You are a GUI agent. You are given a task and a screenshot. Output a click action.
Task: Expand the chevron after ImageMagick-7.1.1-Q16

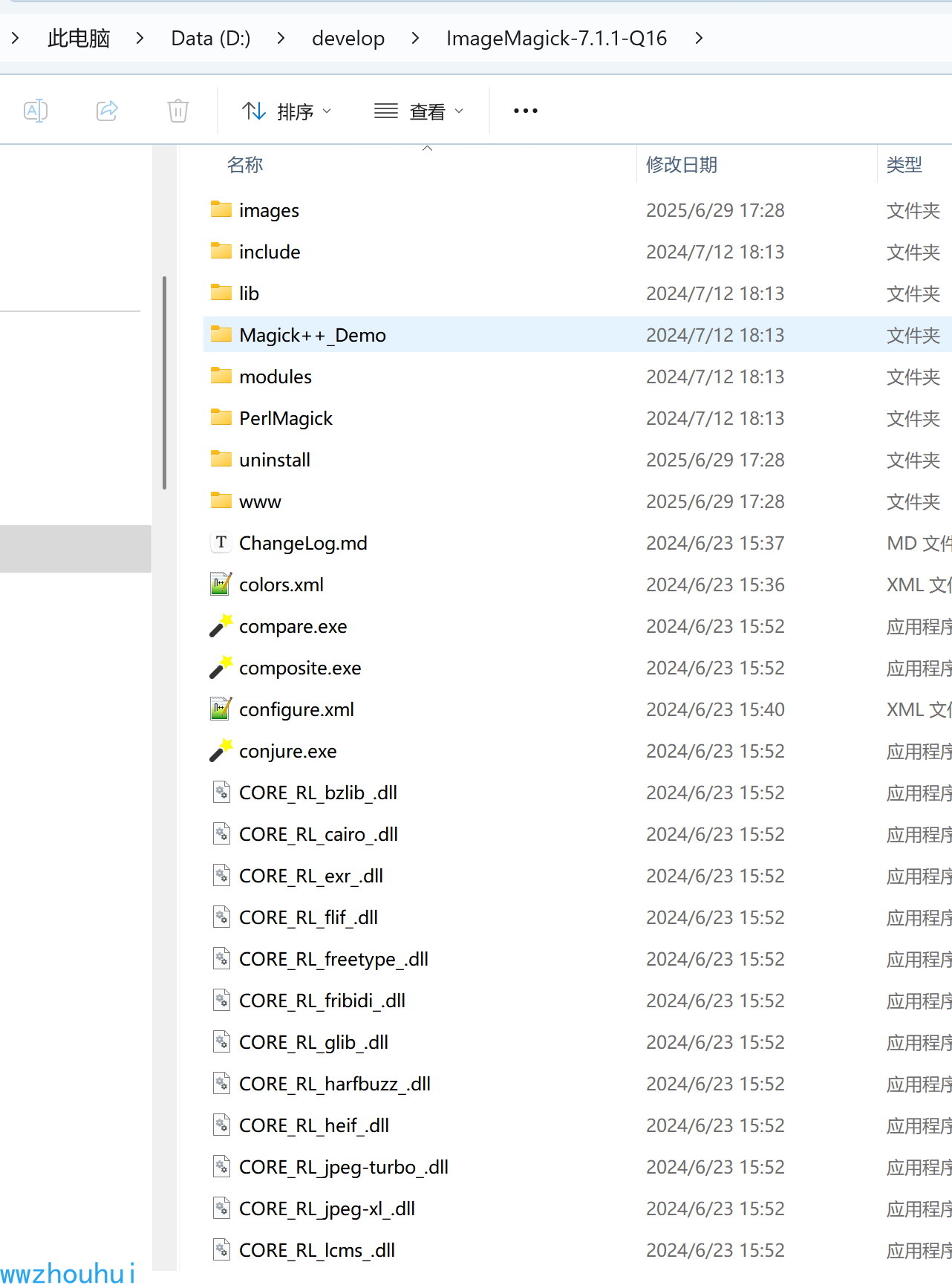[699, 38]
